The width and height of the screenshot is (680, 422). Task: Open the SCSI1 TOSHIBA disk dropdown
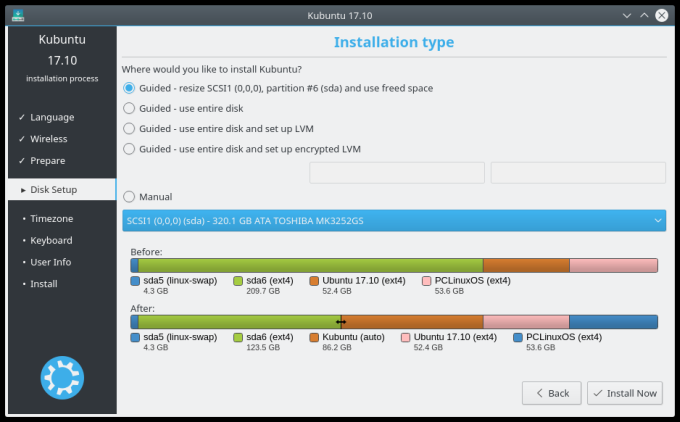394,220
